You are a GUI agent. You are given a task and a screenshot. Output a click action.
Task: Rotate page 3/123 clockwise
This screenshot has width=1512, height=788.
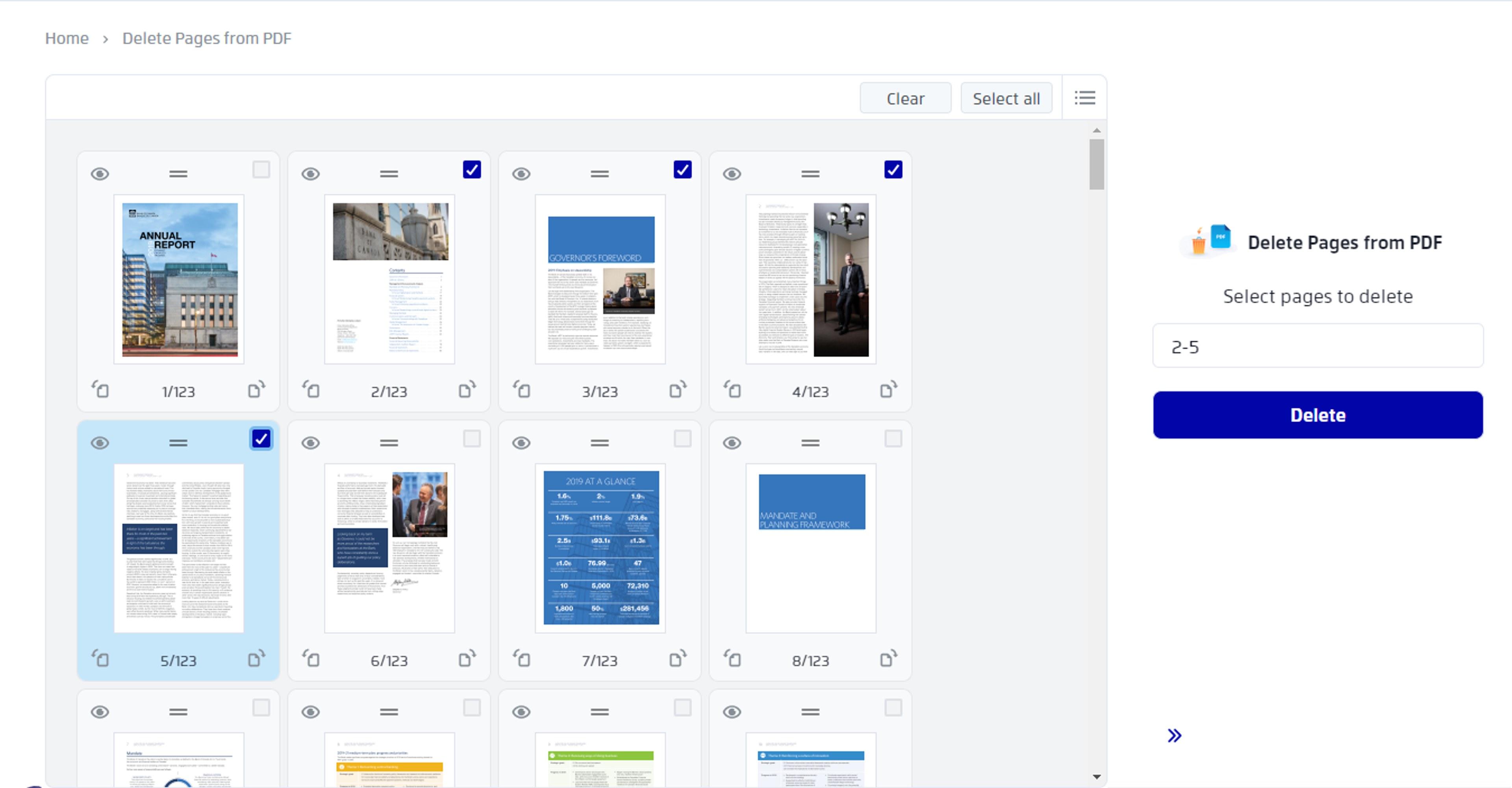pyautogui.click(x=678, y=389)
